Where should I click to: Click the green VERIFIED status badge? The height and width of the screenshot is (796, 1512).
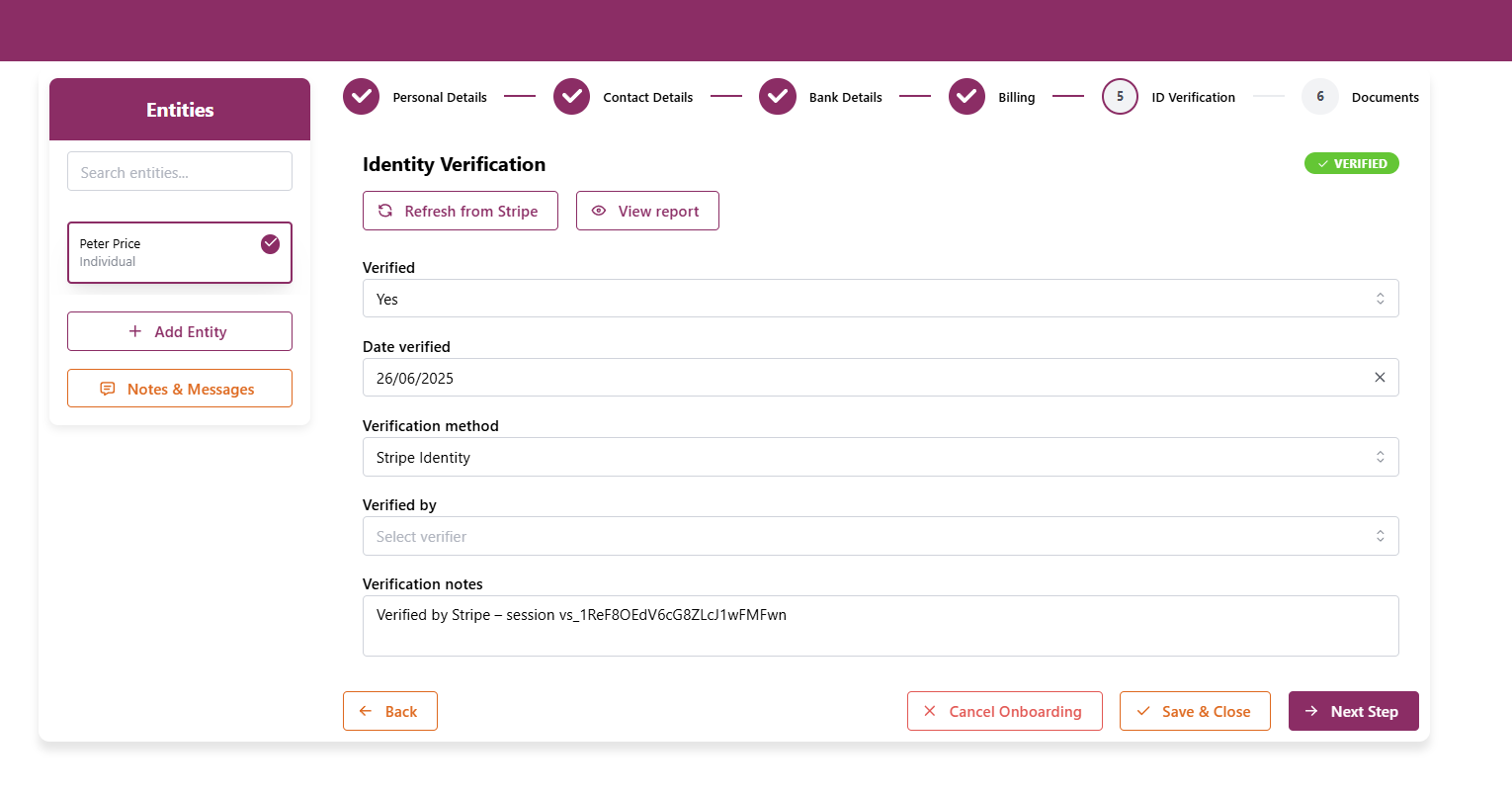click(x=1351, y=164)
